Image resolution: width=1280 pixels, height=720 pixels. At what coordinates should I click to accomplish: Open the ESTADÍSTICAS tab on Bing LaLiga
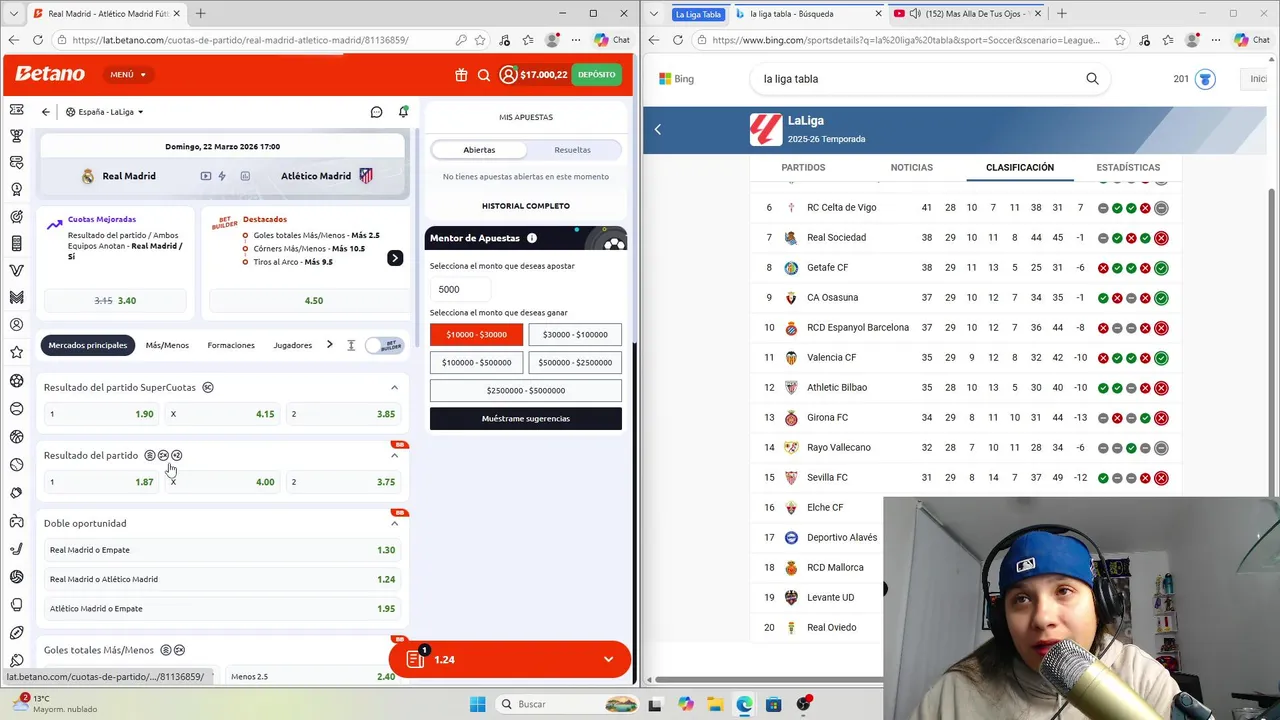(1128, 168)
